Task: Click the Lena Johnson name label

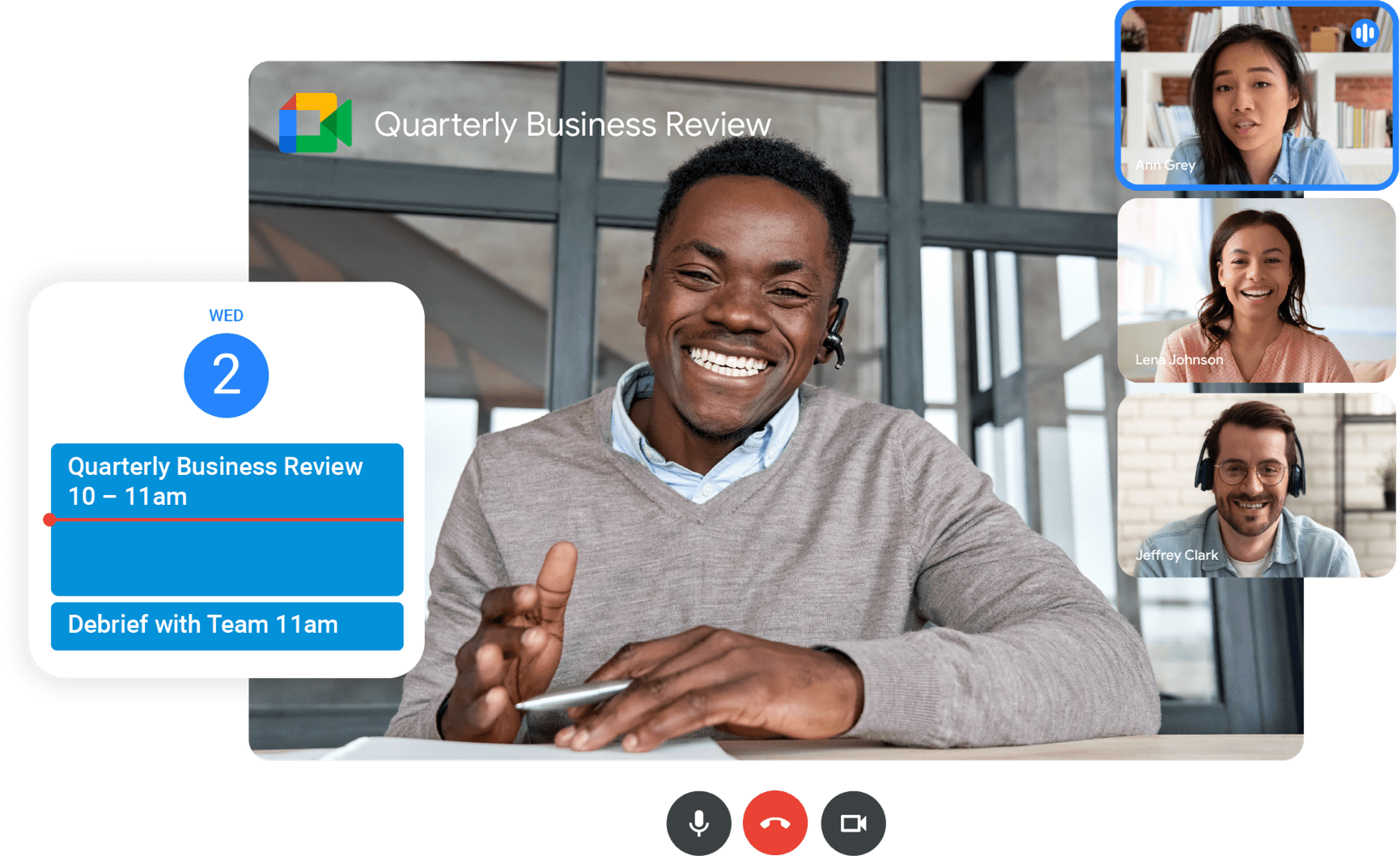Action: click(1178, 359)
